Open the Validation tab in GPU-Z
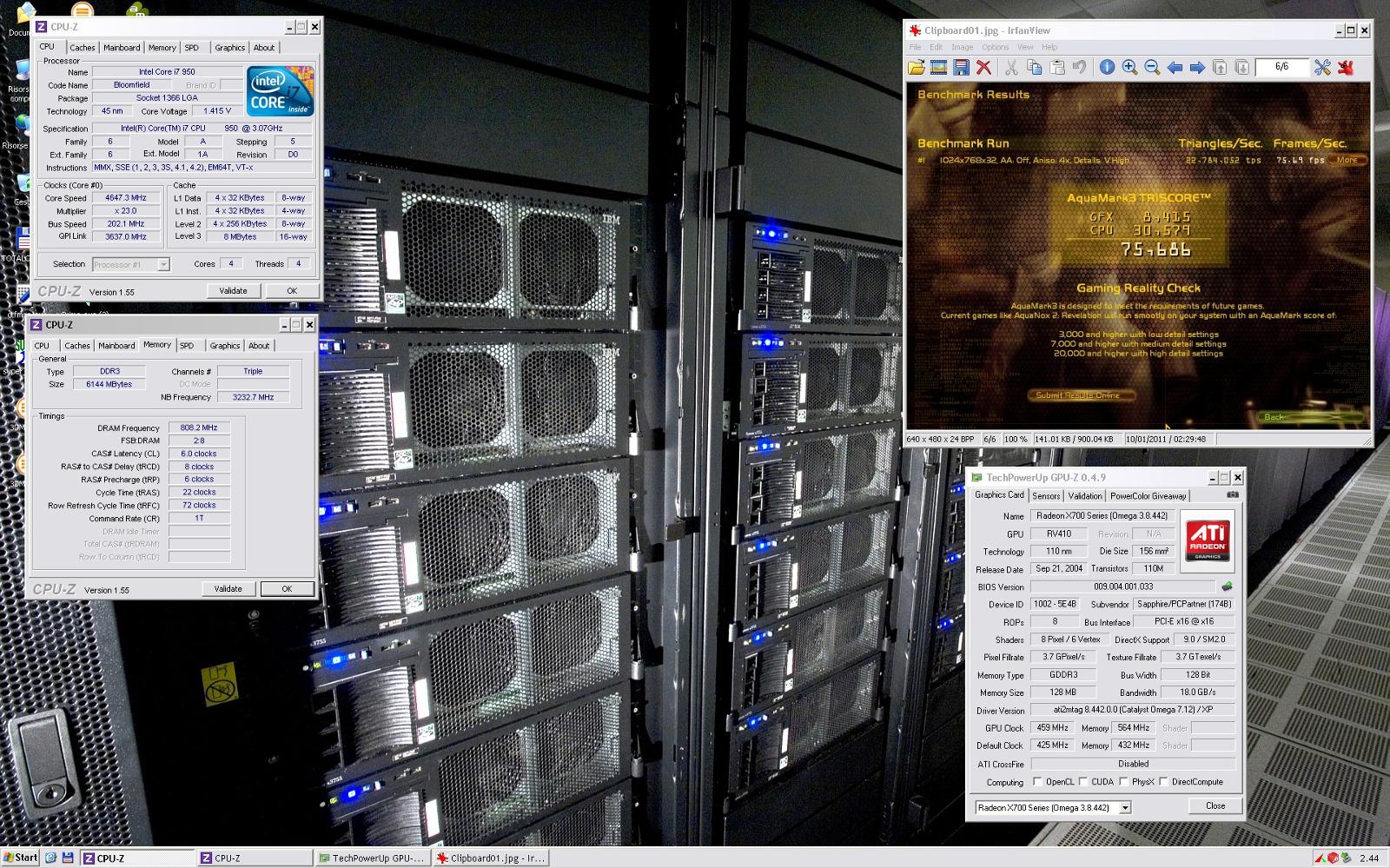 pyautogui.click(x=1084, y=496)
